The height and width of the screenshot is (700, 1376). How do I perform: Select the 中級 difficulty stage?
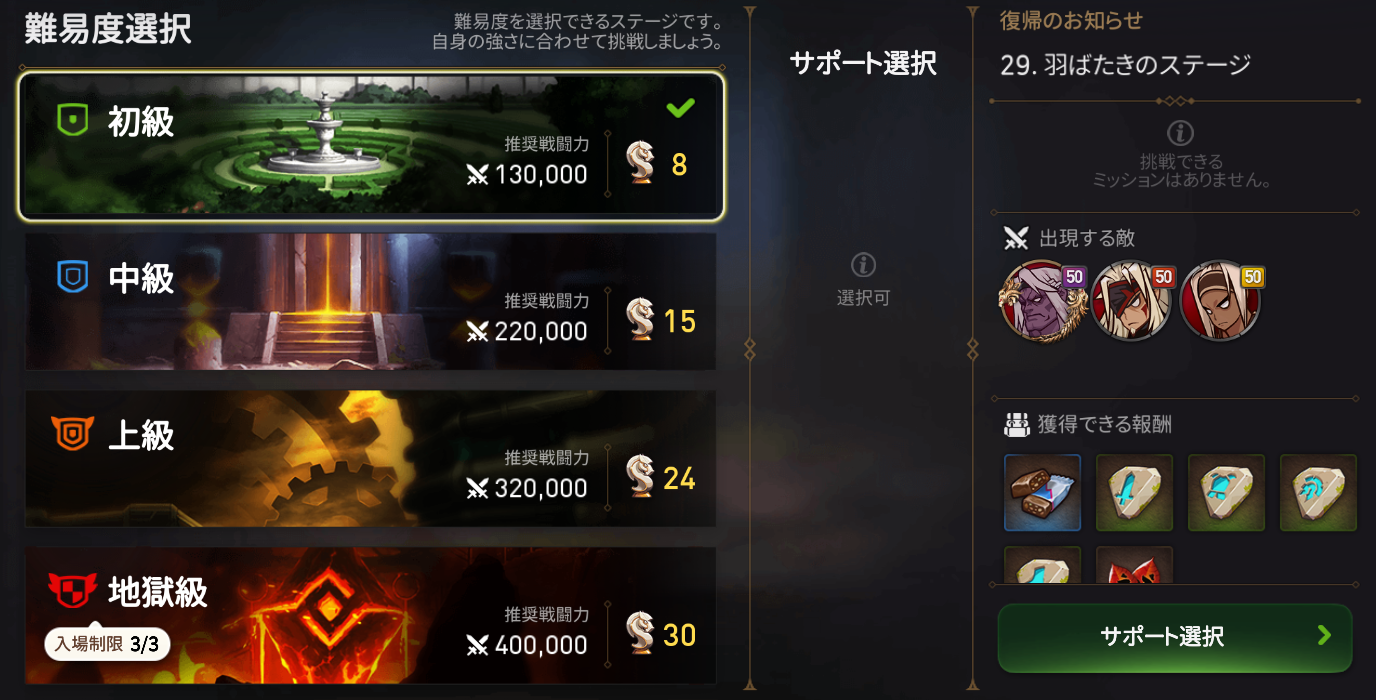[x=371, y=302]
